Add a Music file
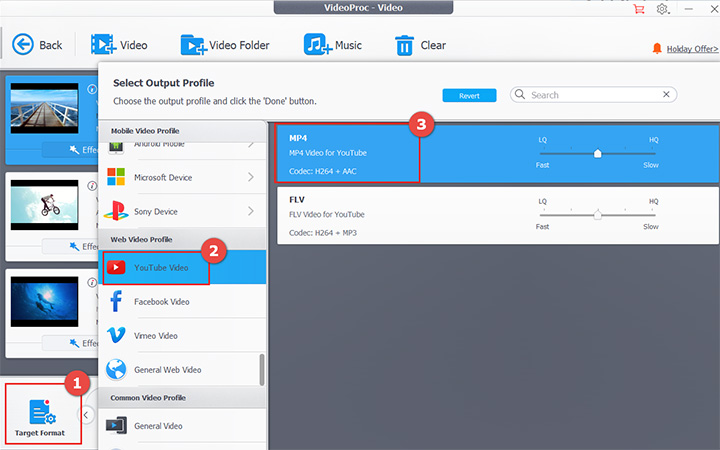 [332, 45]
